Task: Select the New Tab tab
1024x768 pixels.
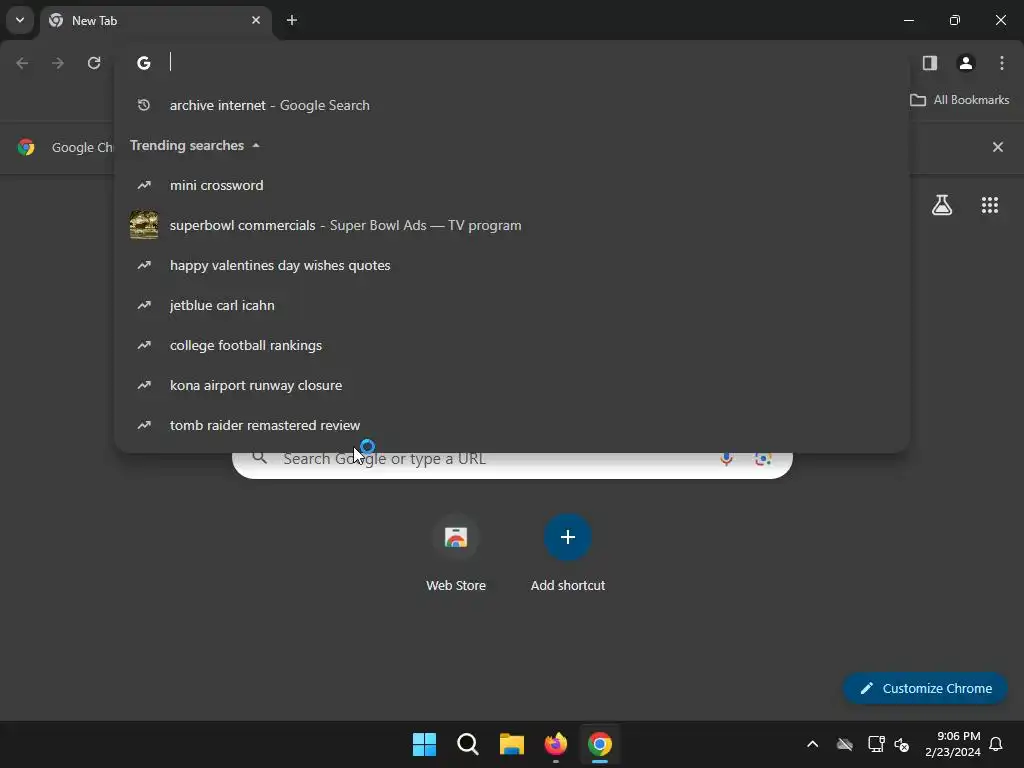Action: click(155, 20)
